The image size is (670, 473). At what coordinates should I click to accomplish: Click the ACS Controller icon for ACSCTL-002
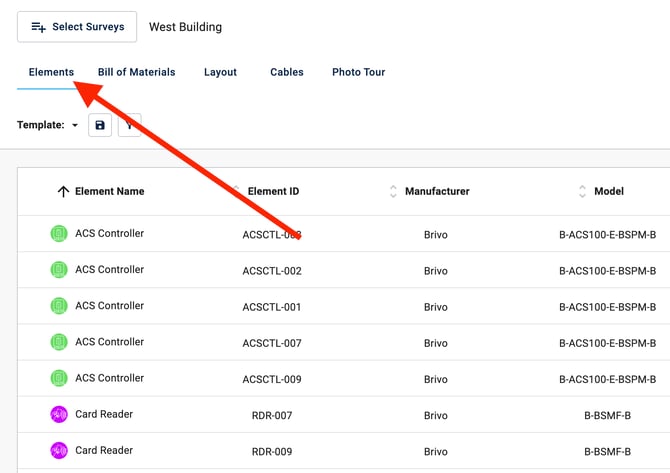pyautogui.click(x=59, y=270)
